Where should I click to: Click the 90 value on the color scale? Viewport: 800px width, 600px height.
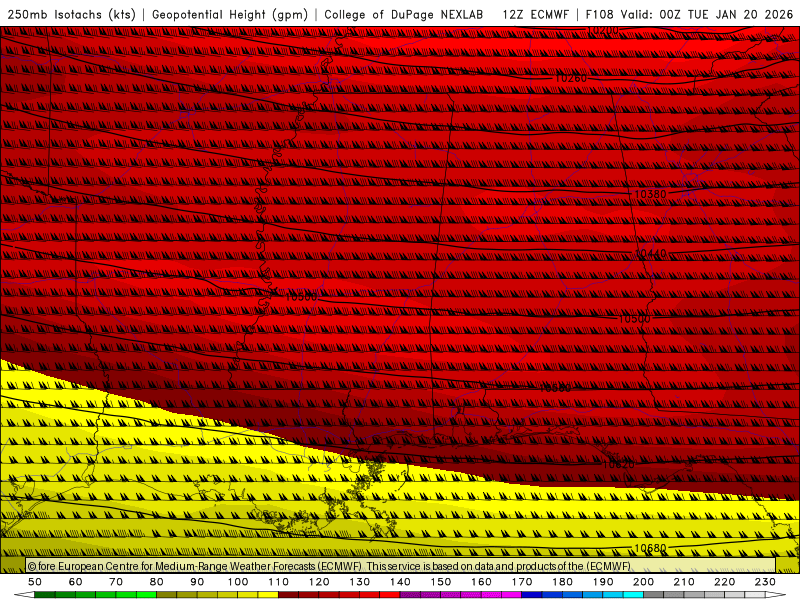pos(197,582)
